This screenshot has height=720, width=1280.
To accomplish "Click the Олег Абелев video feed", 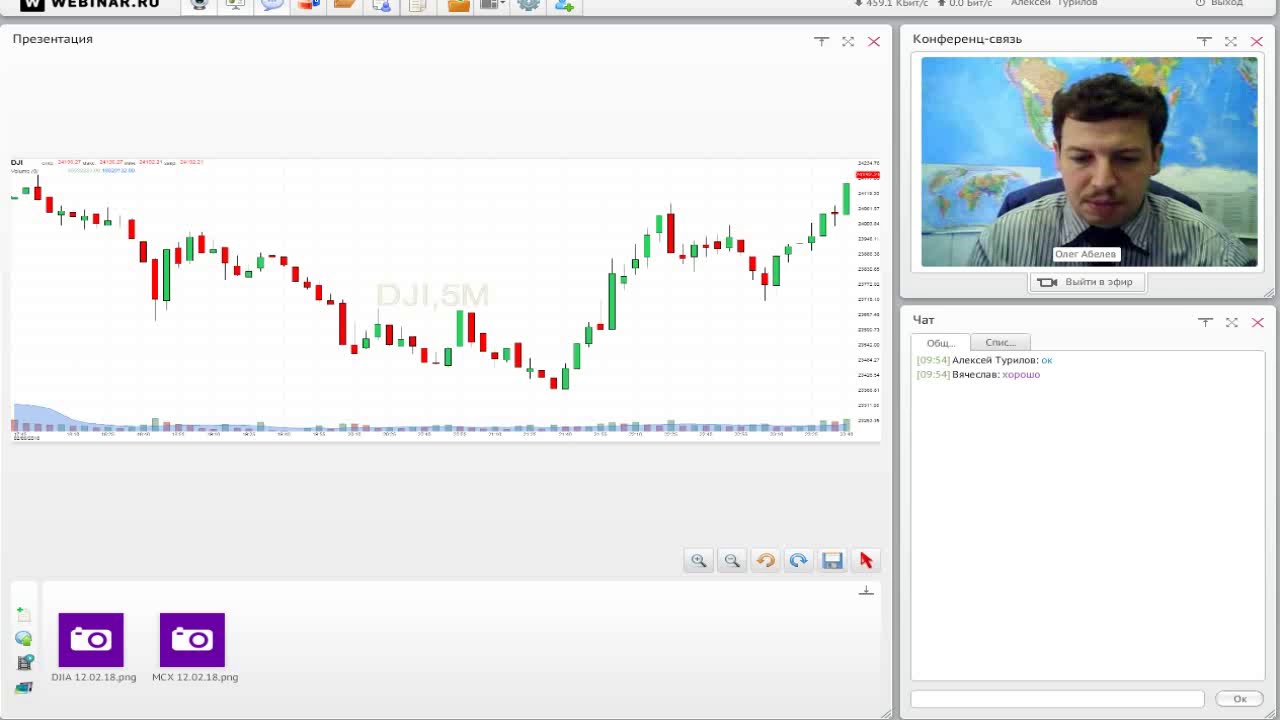I will pyautogui.click(x=1089, y=162).
